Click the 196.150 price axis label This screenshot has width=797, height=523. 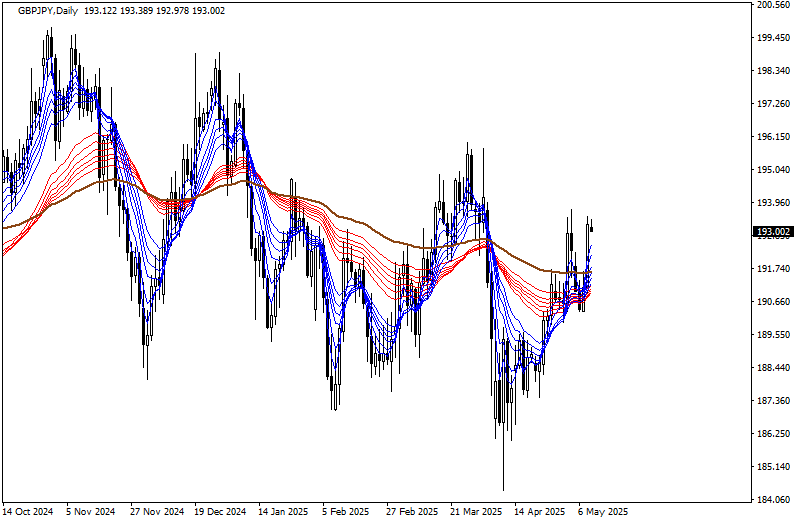click(774, 137)
